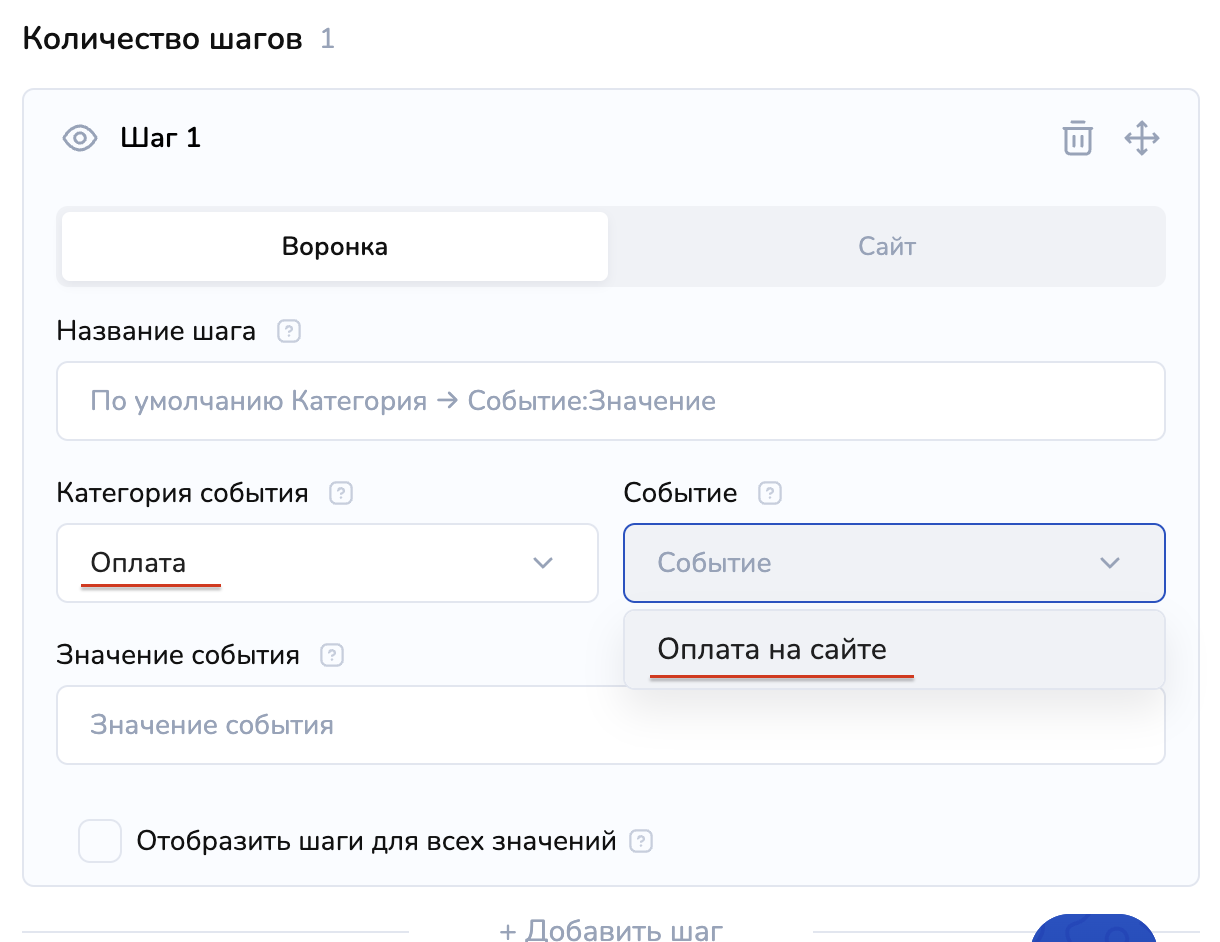Toggle visibility eye icon for Шаг 1

tap(80, 138)
